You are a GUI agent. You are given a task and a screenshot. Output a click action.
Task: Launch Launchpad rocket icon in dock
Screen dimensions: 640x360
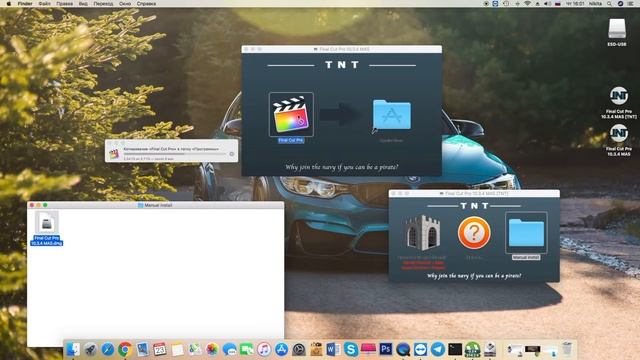(90, 349)
